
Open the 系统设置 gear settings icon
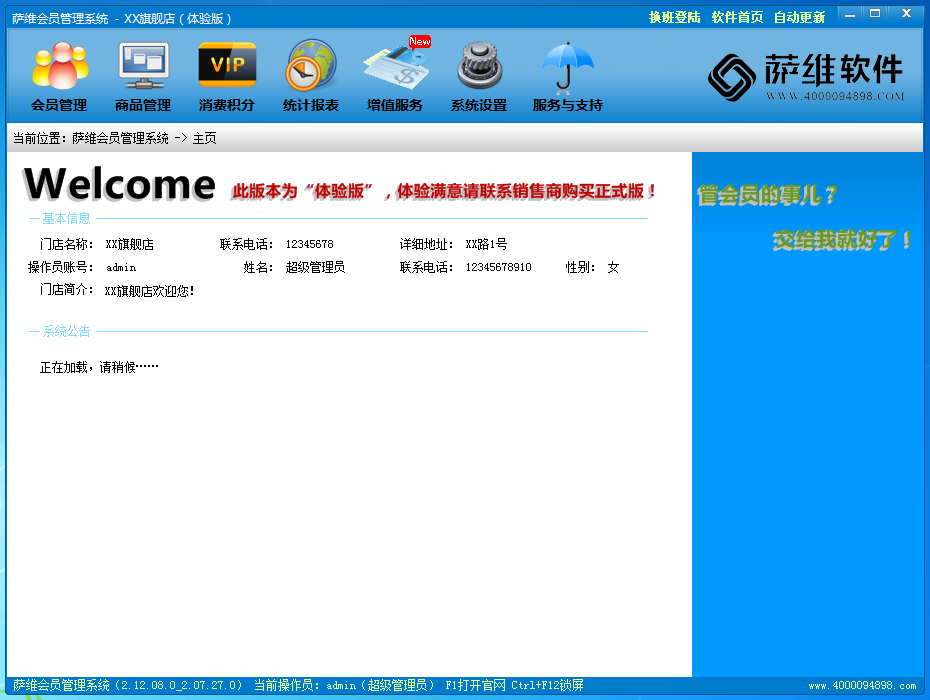pos(479,77)
